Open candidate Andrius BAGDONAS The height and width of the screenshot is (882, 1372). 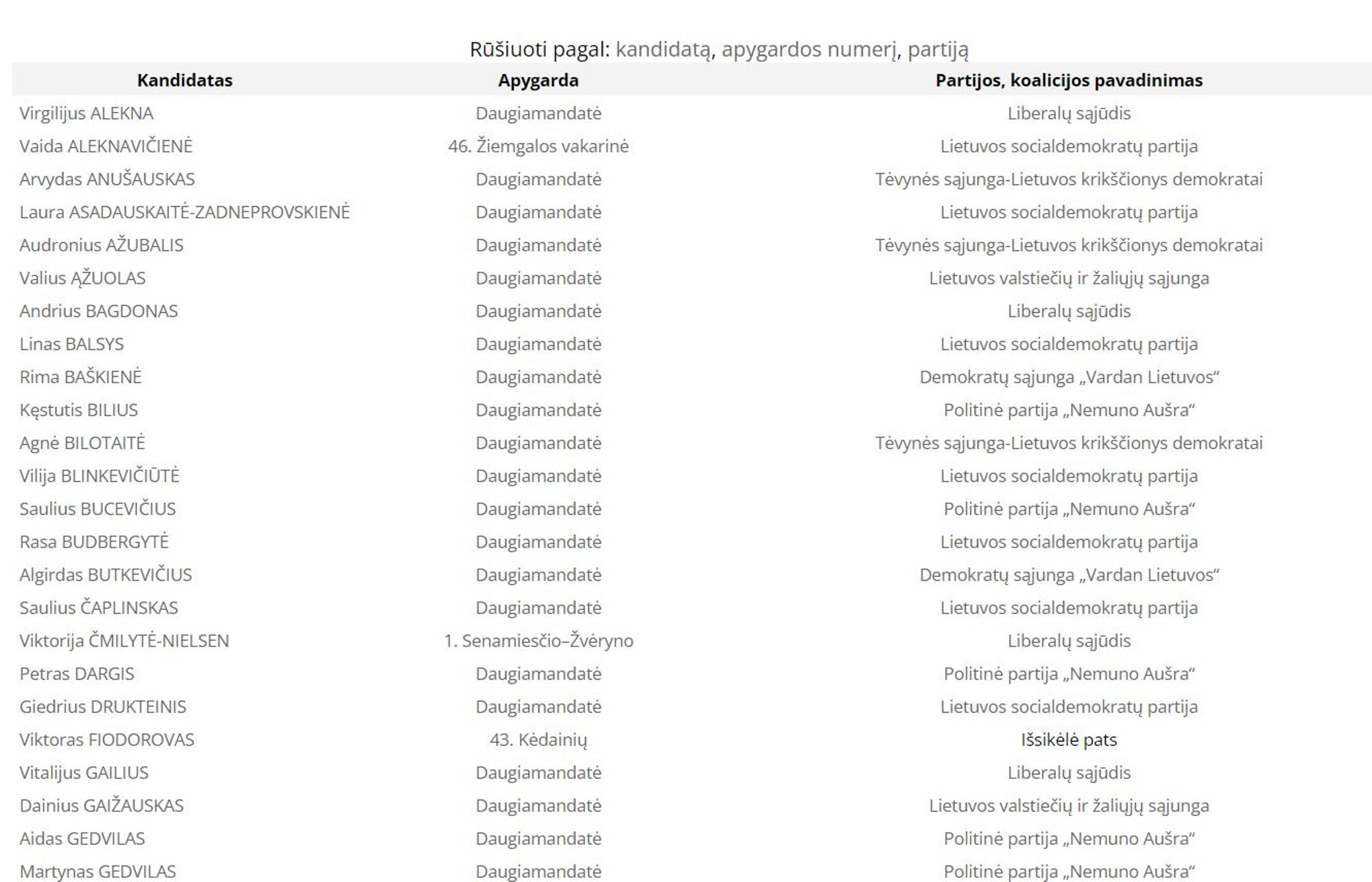(x=98, y=311)
